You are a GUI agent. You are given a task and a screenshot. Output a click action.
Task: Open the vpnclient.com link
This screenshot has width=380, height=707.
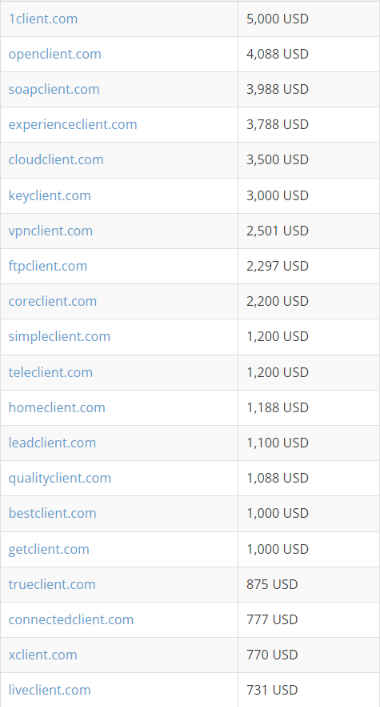[x=50, y=231]
